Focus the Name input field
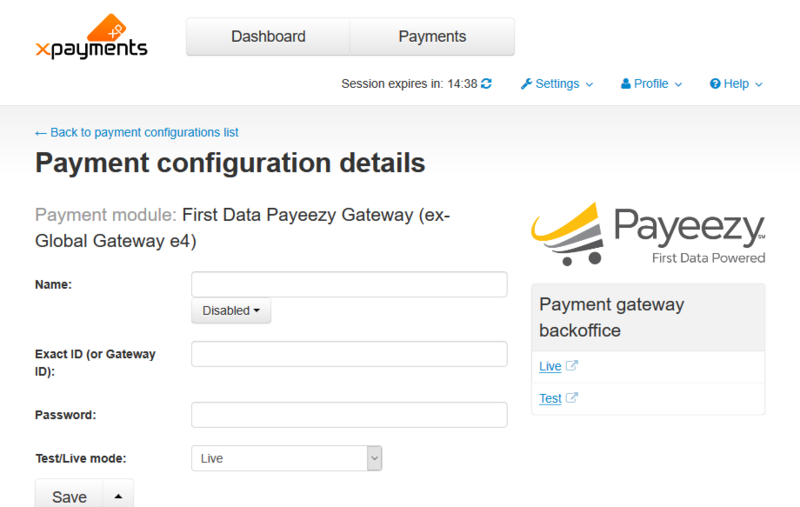Screen dimensions: 800x507 [349, 284]
